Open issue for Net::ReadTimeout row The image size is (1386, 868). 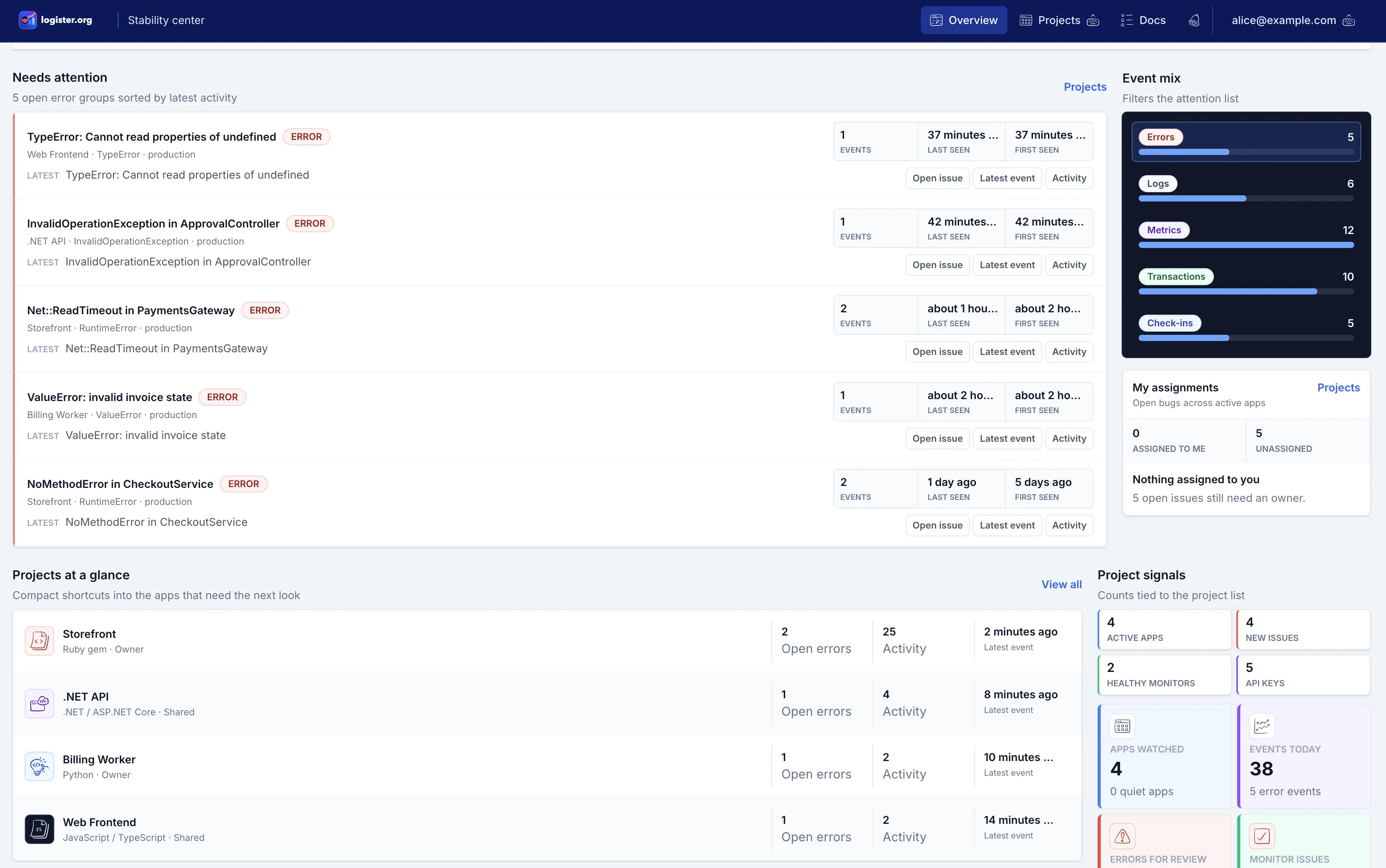937,351
